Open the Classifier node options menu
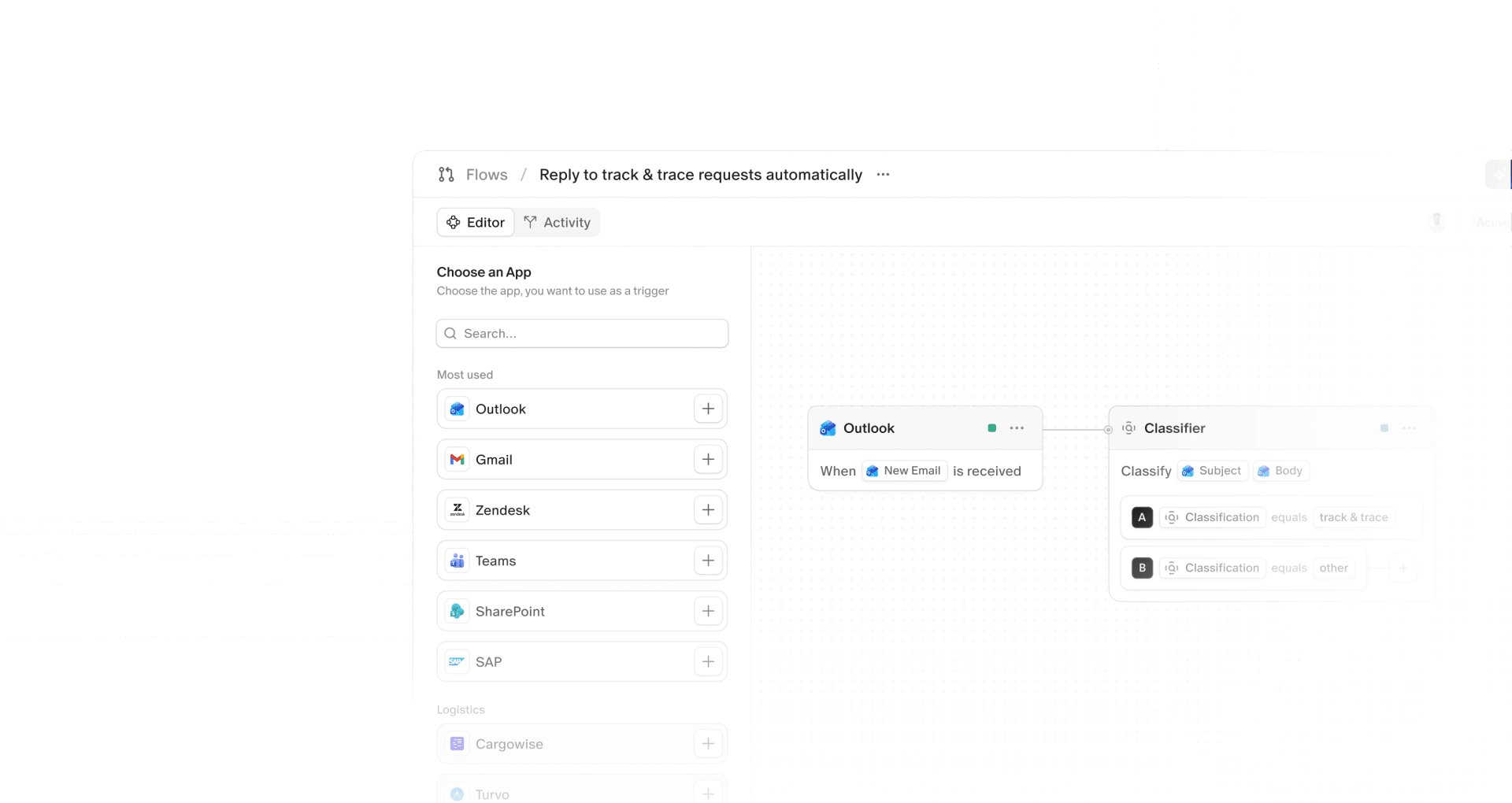 point(1409,428)
